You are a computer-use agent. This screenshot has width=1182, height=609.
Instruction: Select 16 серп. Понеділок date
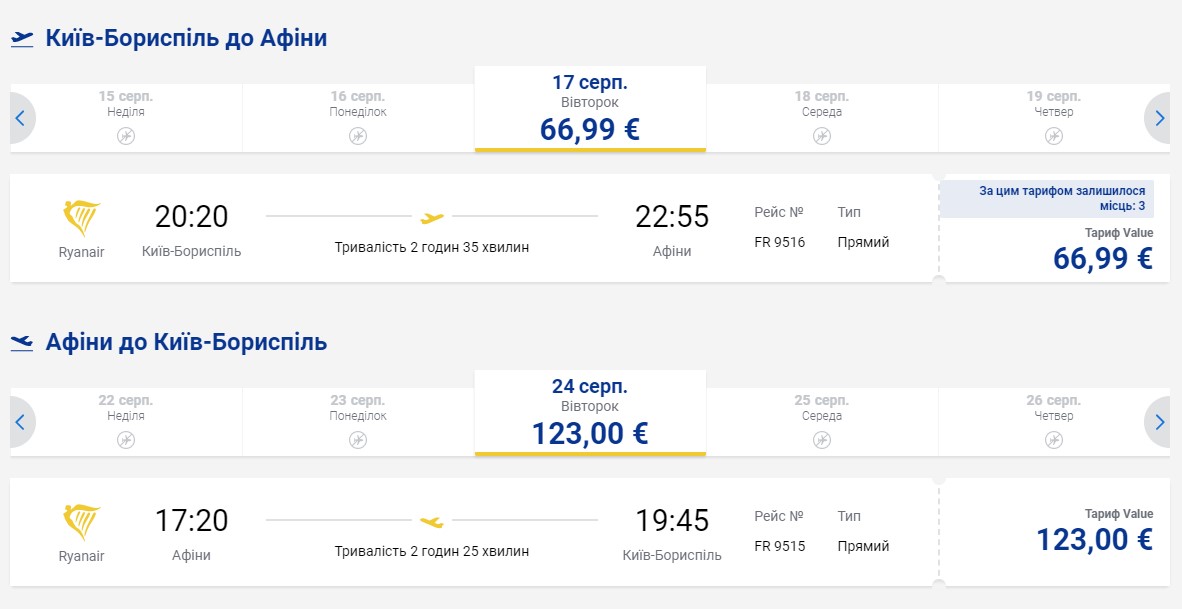[x=358, y=105]
